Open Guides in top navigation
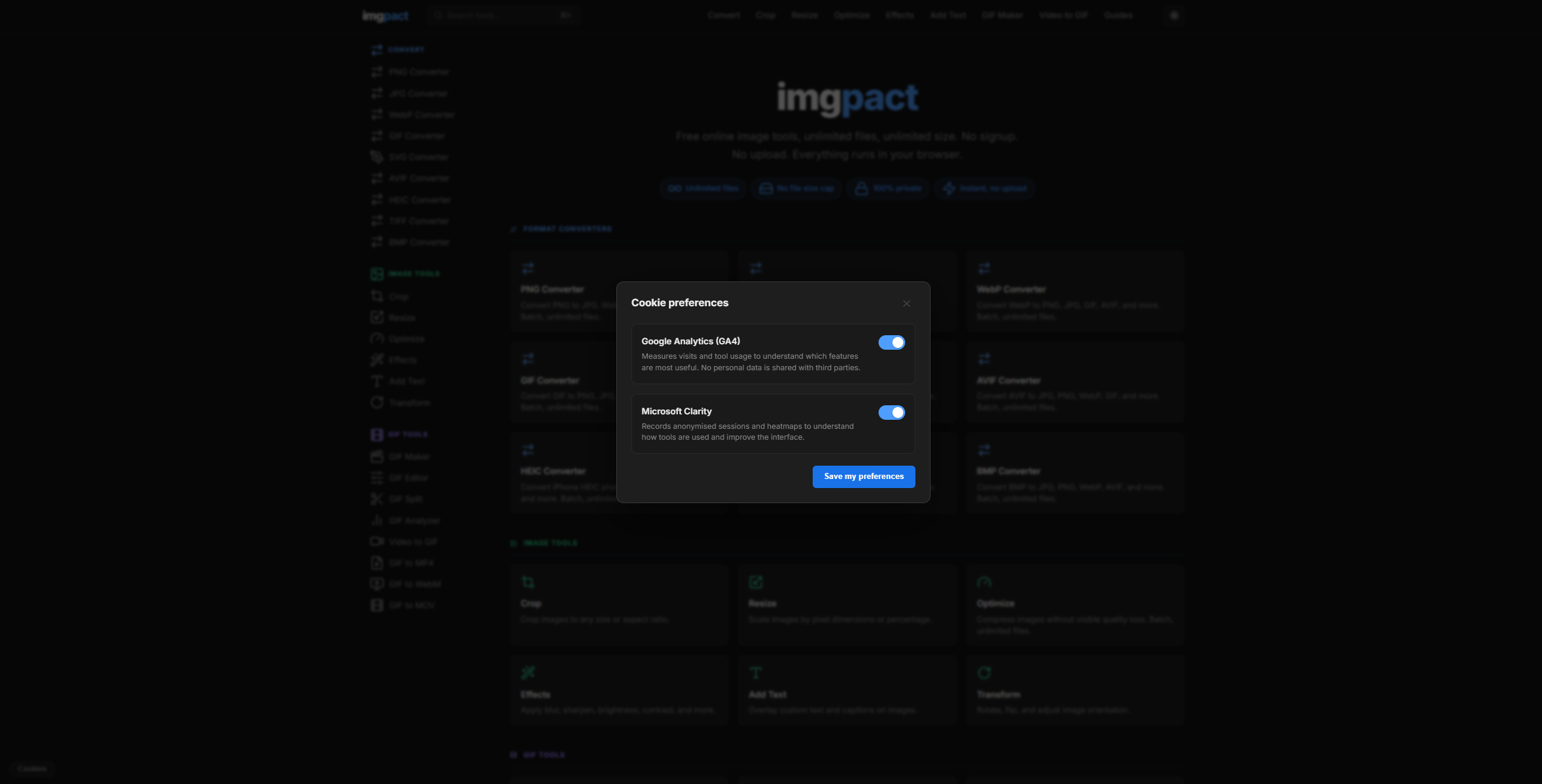This screenshot has height=784, width=1542. point(1118,15)
